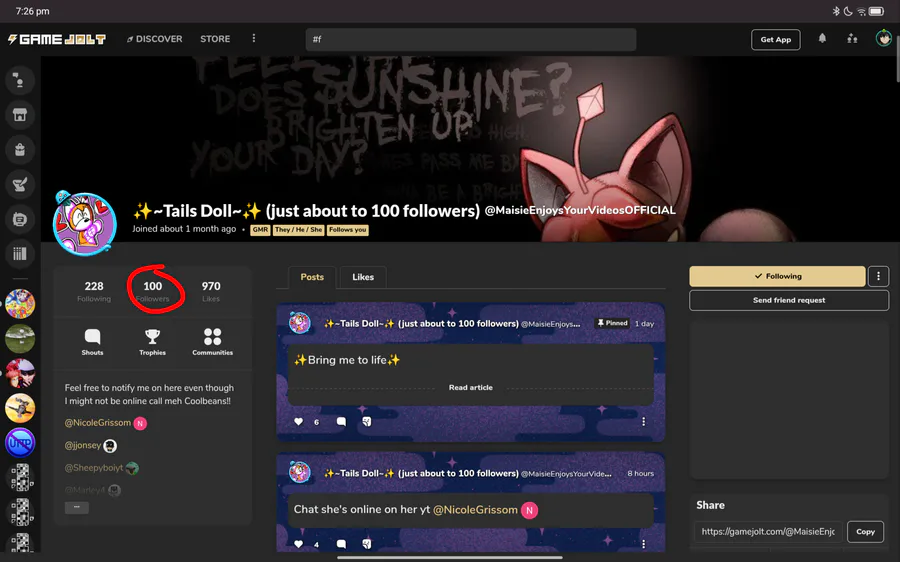Open the friend requests icon in top bar
900x562 pixels.
(852, 38)
